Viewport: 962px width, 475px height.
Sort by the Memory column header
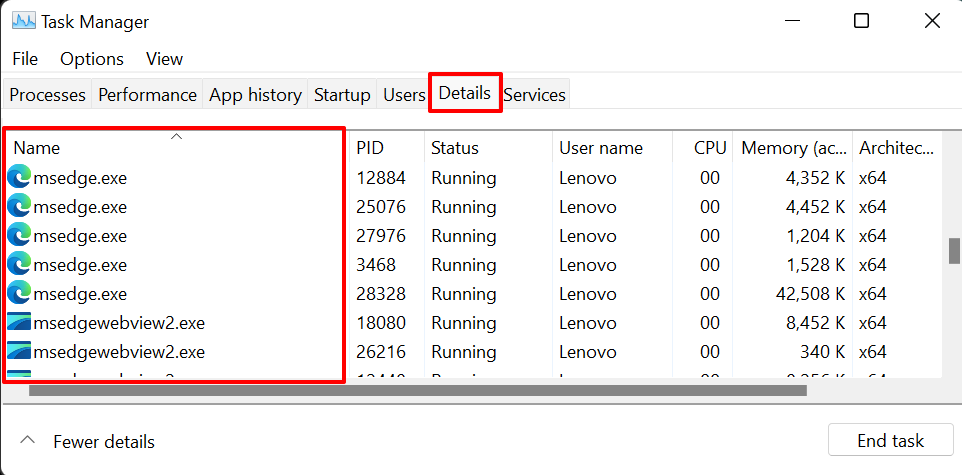(x=793, y=148)
